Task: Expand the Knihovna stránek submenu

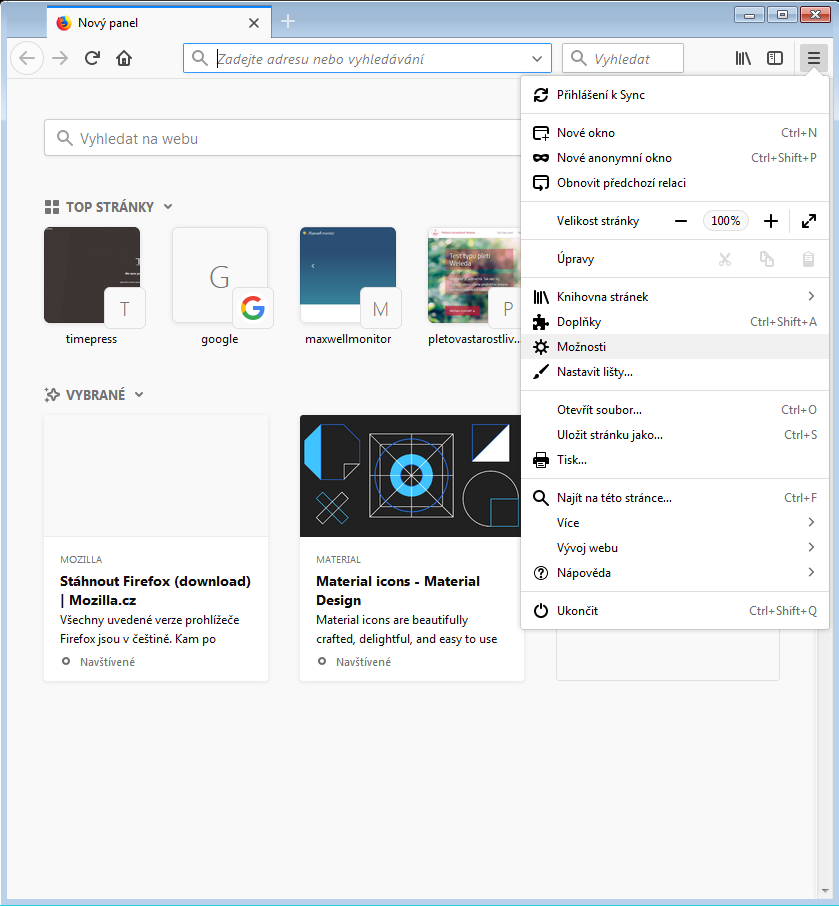Action: coord(811,297)
